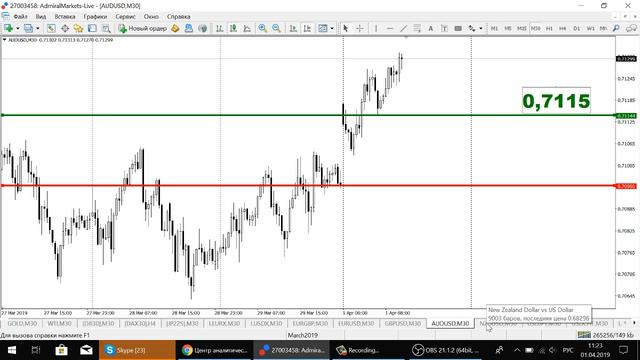Switch timeframe to W1
Viewport: 640px width, 360px height.
(x=591, y=28)
